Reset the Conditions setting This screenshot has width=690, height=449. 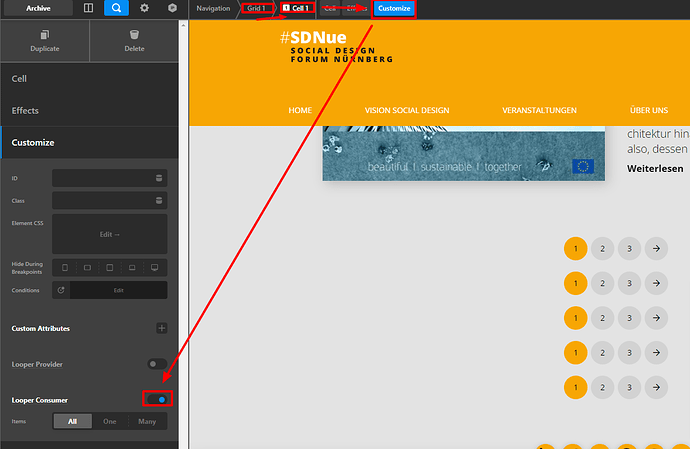(61, 290)
